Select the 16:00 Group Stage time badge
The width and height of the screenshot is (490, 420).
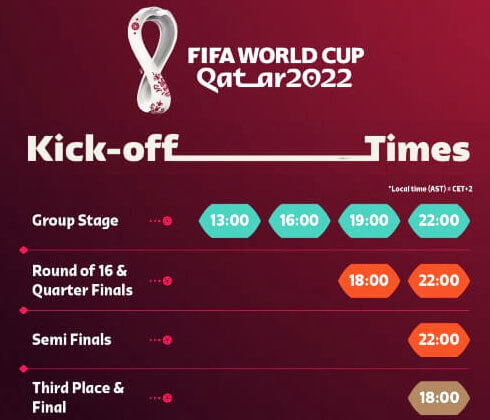tap(299, 221)
